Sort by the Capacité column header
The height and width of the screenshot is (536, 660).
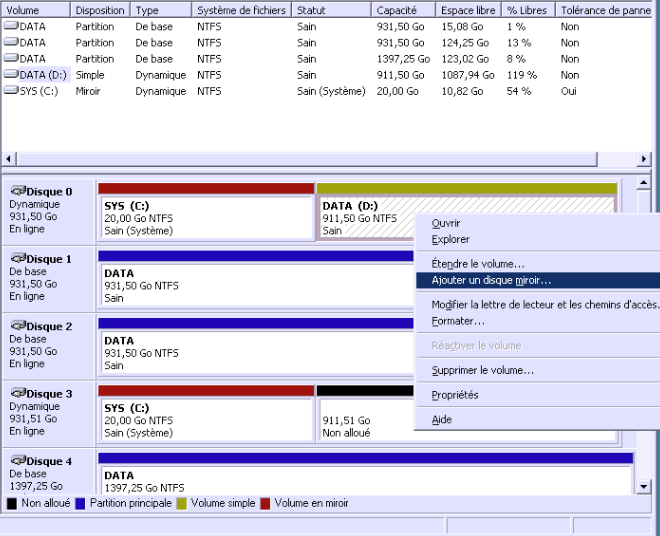[404, 10]
